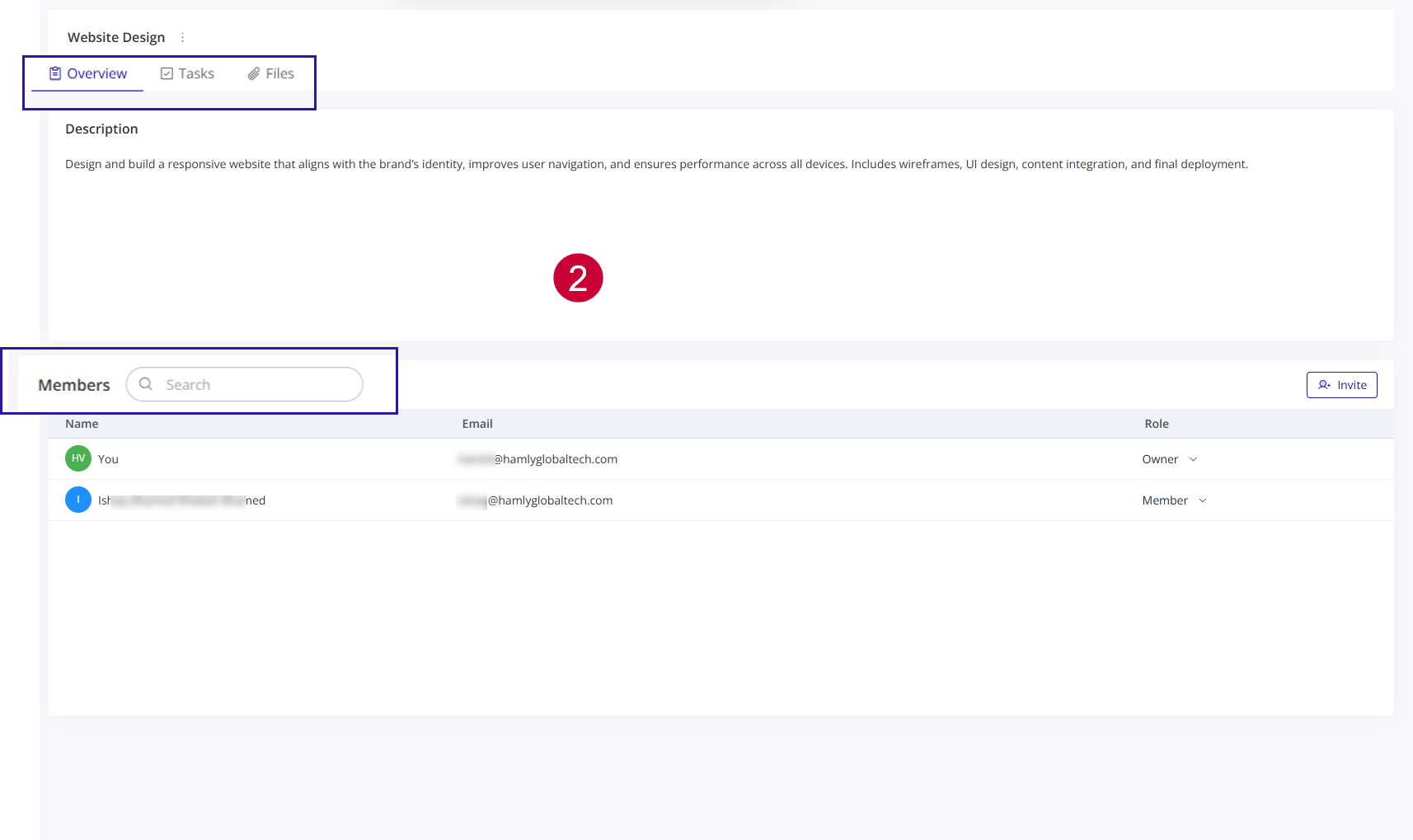Click the red number 2 badge
This screenshot has width=1413, height=840.
[x=578, y=278]
